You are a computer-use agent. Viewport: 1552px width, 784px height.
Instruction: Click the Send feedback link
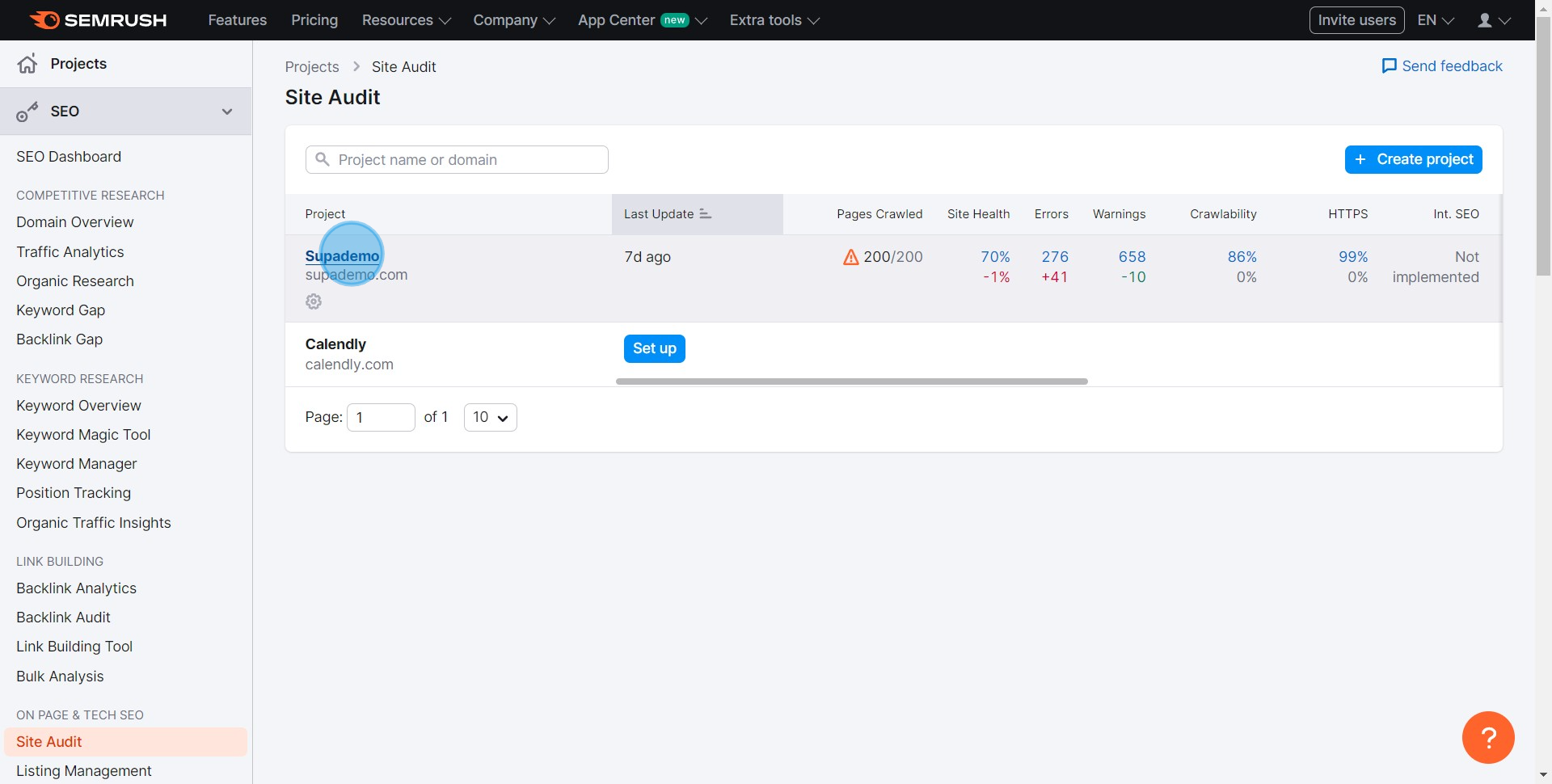pos(1442,66)
